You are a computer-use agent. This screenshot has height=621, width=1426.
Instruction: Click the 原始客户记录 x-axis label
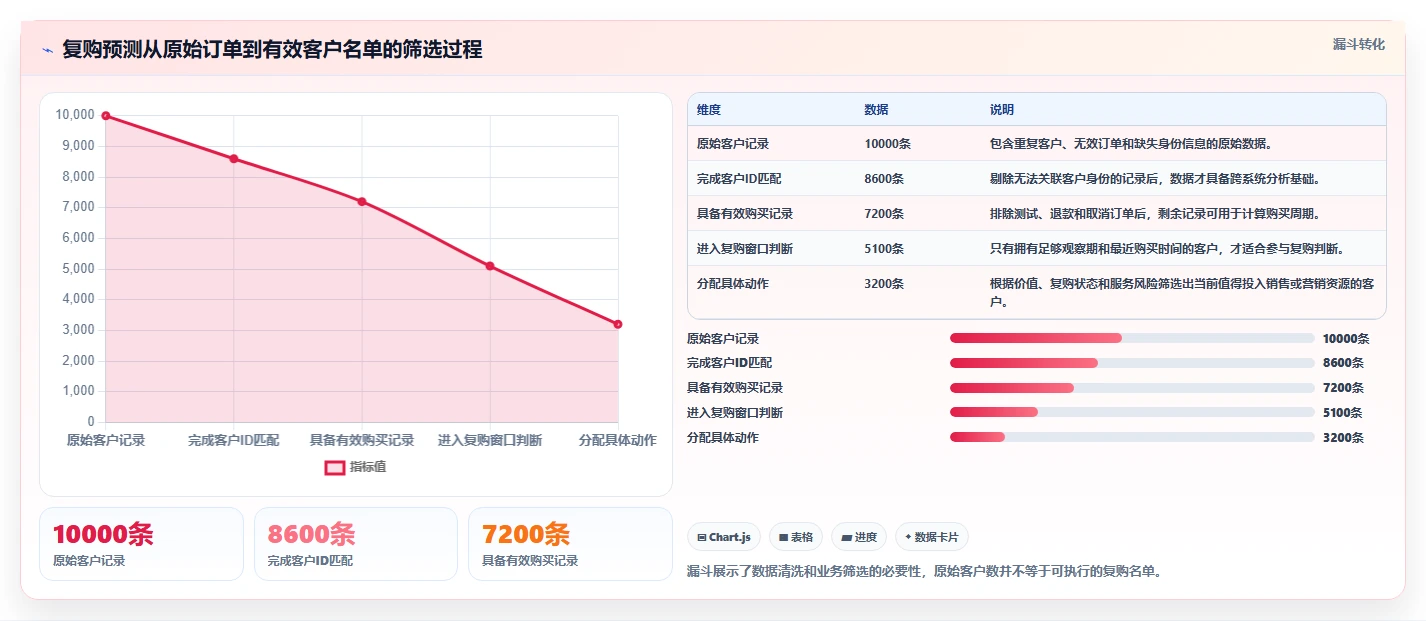tap(106, 440)
